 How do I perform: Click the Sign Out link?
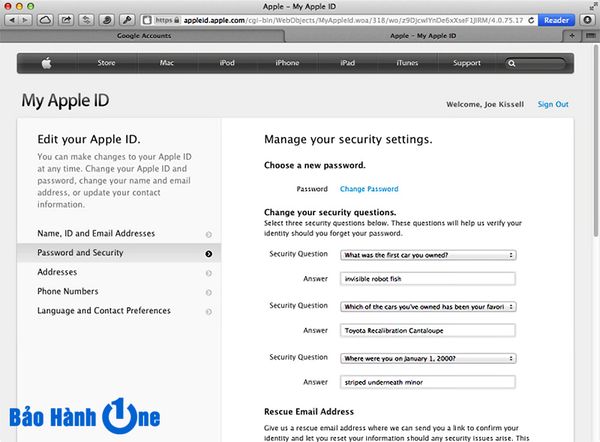[553, 104]
